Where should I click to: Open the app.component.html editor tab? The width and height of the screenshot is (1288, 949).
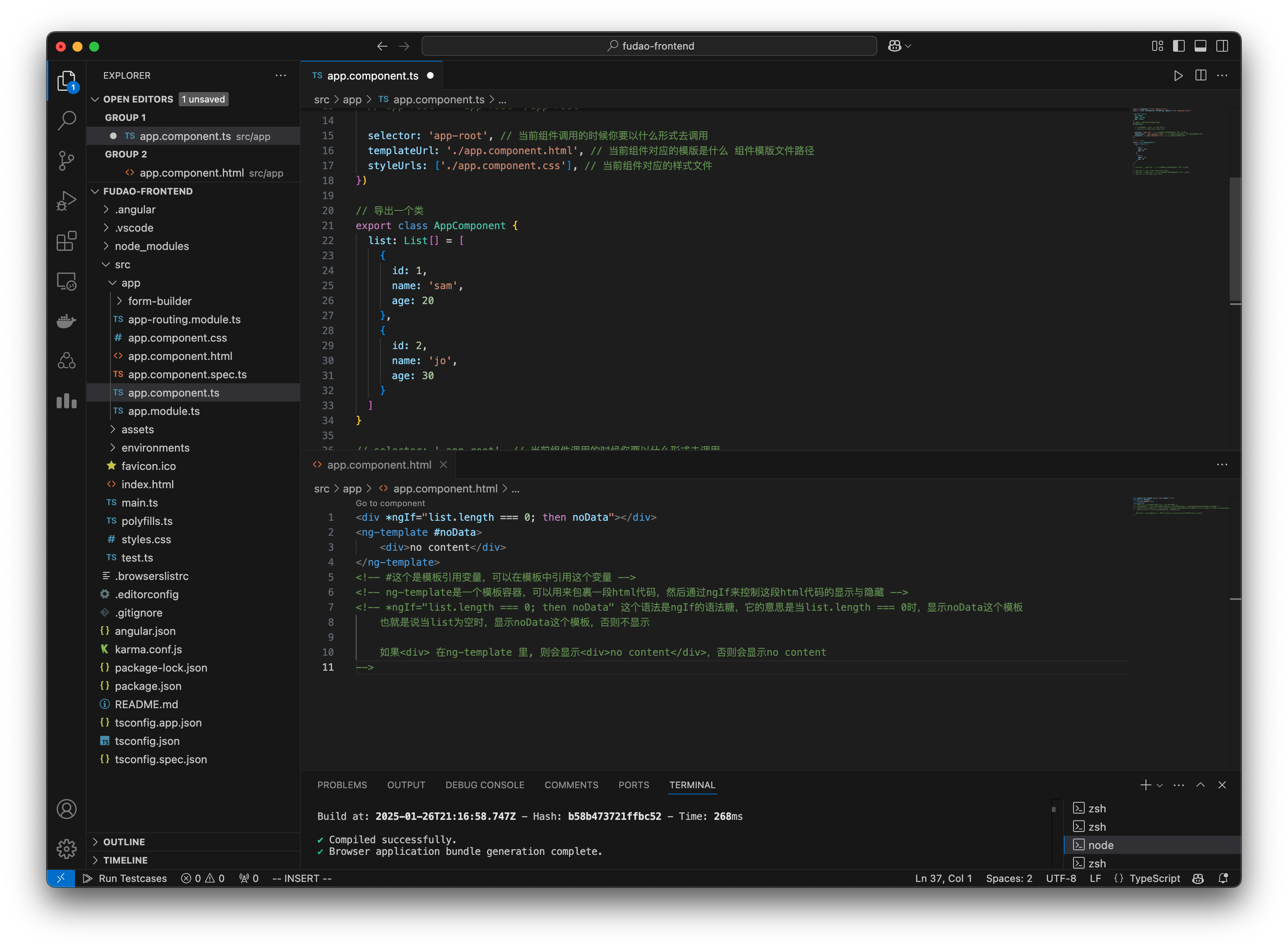pos(379,465)
